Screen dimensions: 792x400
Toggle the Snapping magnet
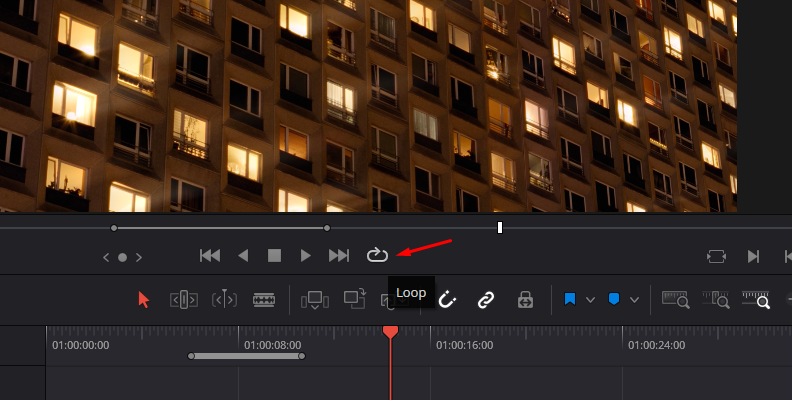(x=447, y=300)
